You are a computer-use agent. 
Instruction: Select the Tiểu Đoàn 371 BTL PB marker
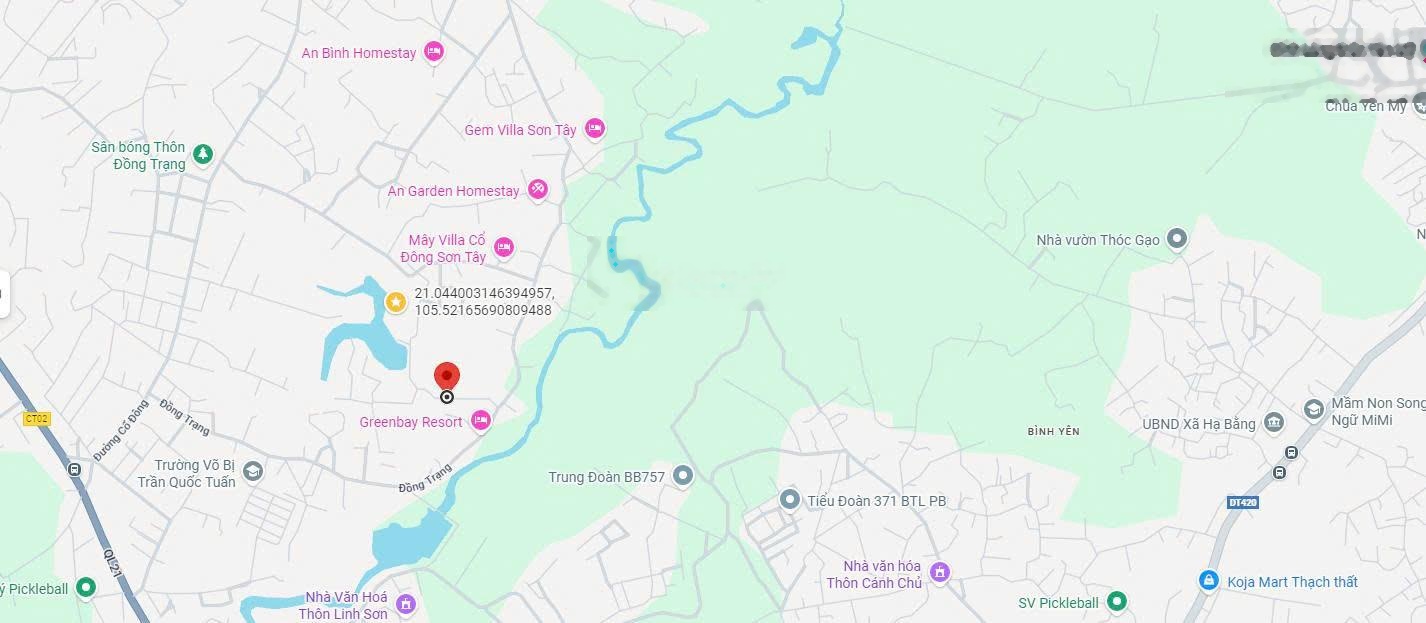(790, 499)
